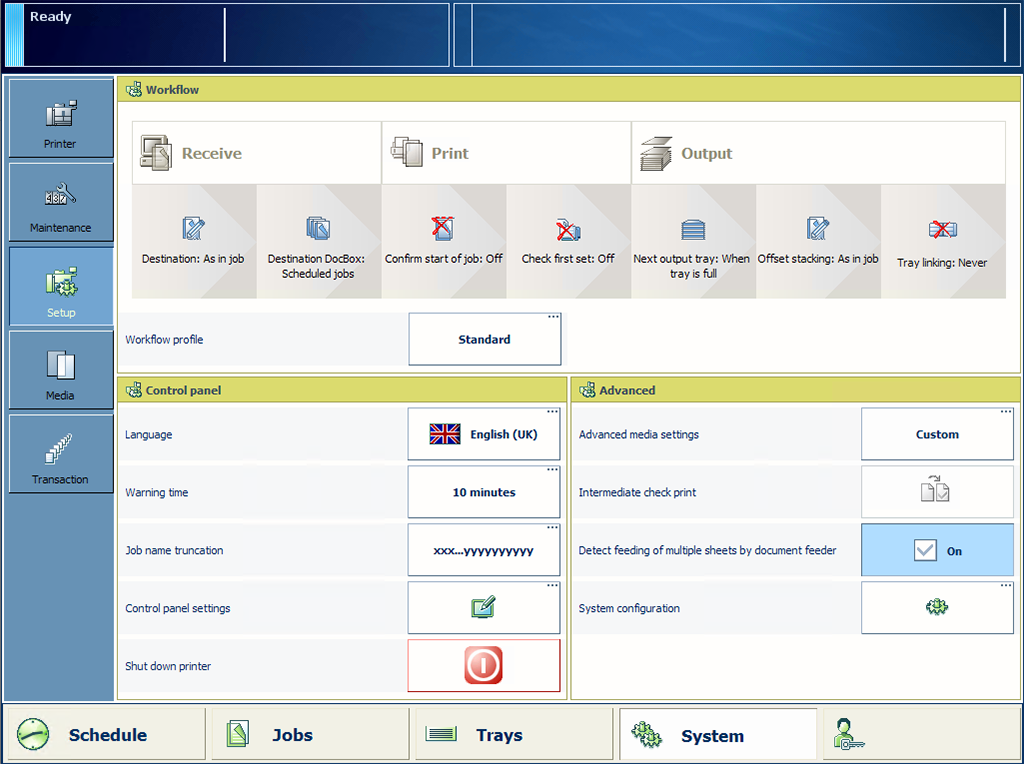Screen dimensions: 1024x764
Task: Open System configuration gear icon
Action: 937,608
